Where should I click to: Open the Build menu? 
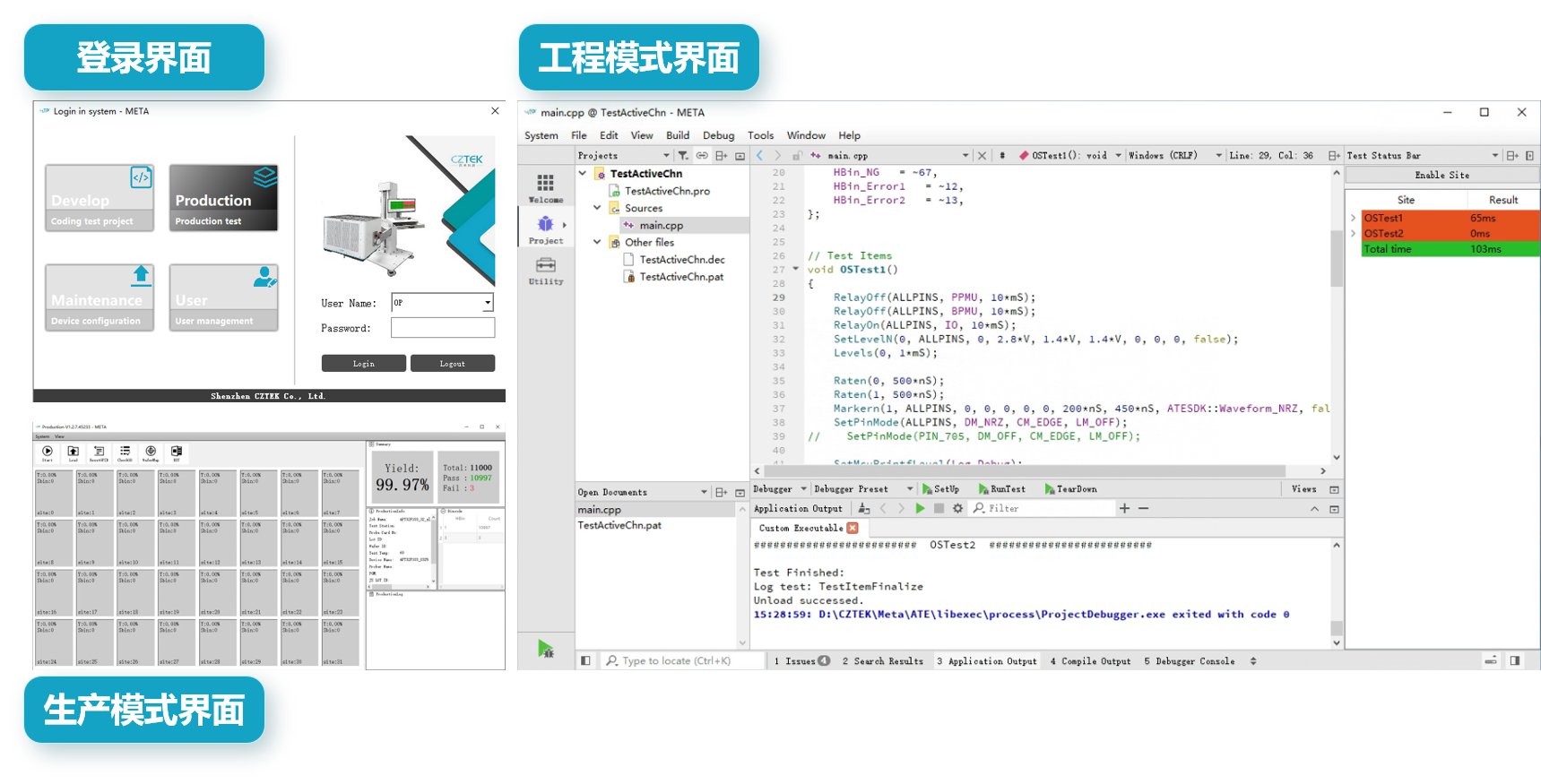pyautogui.click(x=678, y=135)
